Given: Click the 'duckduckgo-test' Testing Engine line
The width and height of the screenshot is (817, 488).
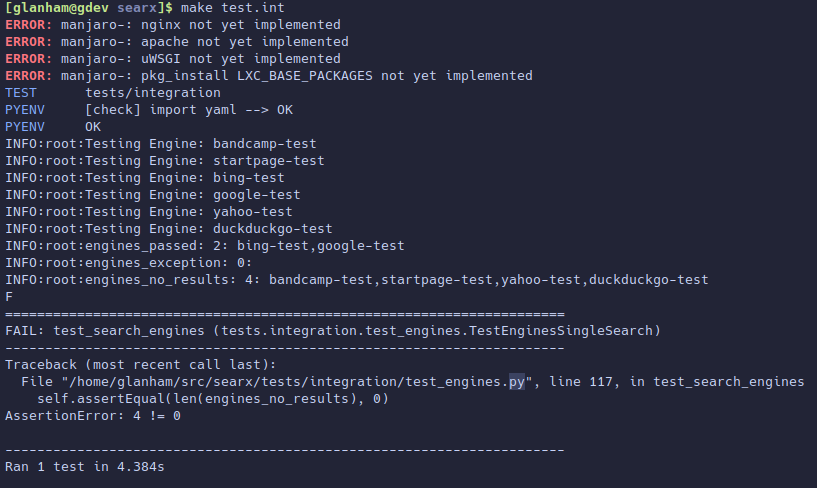Looking at the screenshot, I should click(169, 229).
